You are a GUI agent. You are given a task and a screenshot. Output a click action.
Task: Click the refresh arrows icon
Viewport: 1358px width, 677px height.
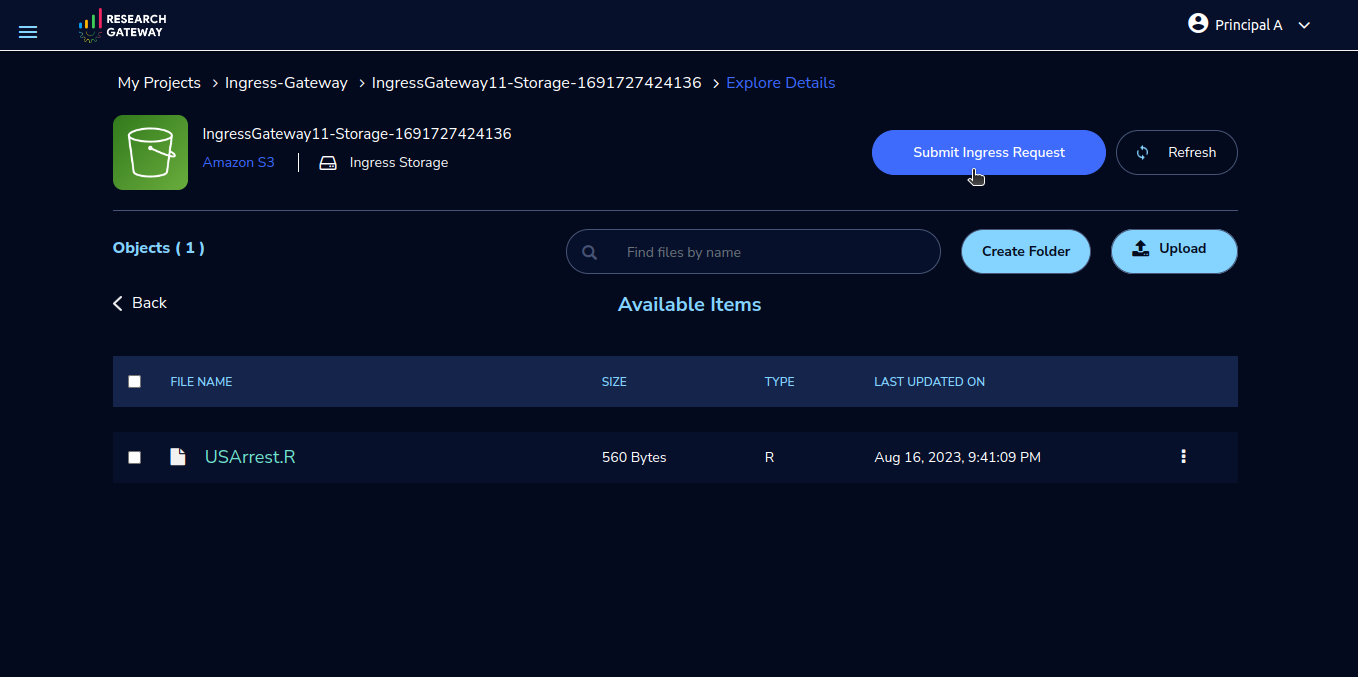coord(1142,153)
